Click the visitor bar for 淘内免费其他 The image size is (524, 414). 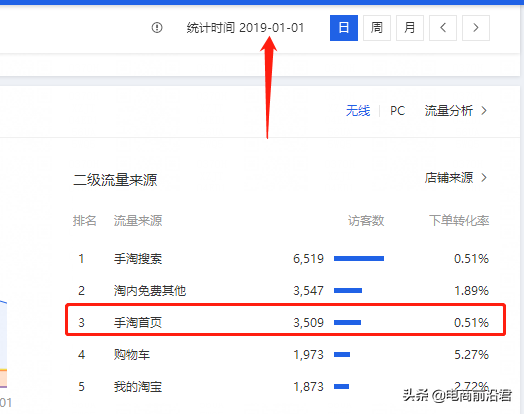click(348, 290)
